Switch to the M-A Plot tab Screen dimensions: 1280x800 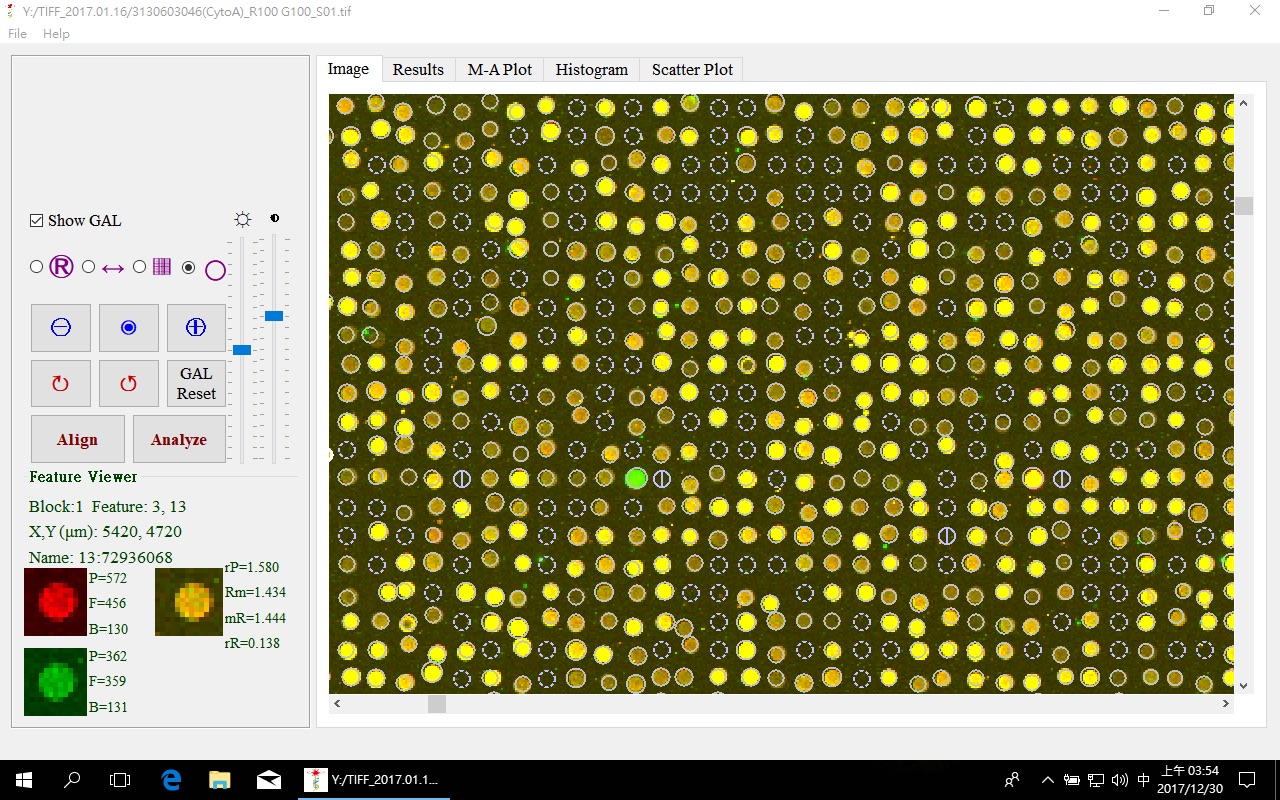pyautogui.click(x=499, y=69)
